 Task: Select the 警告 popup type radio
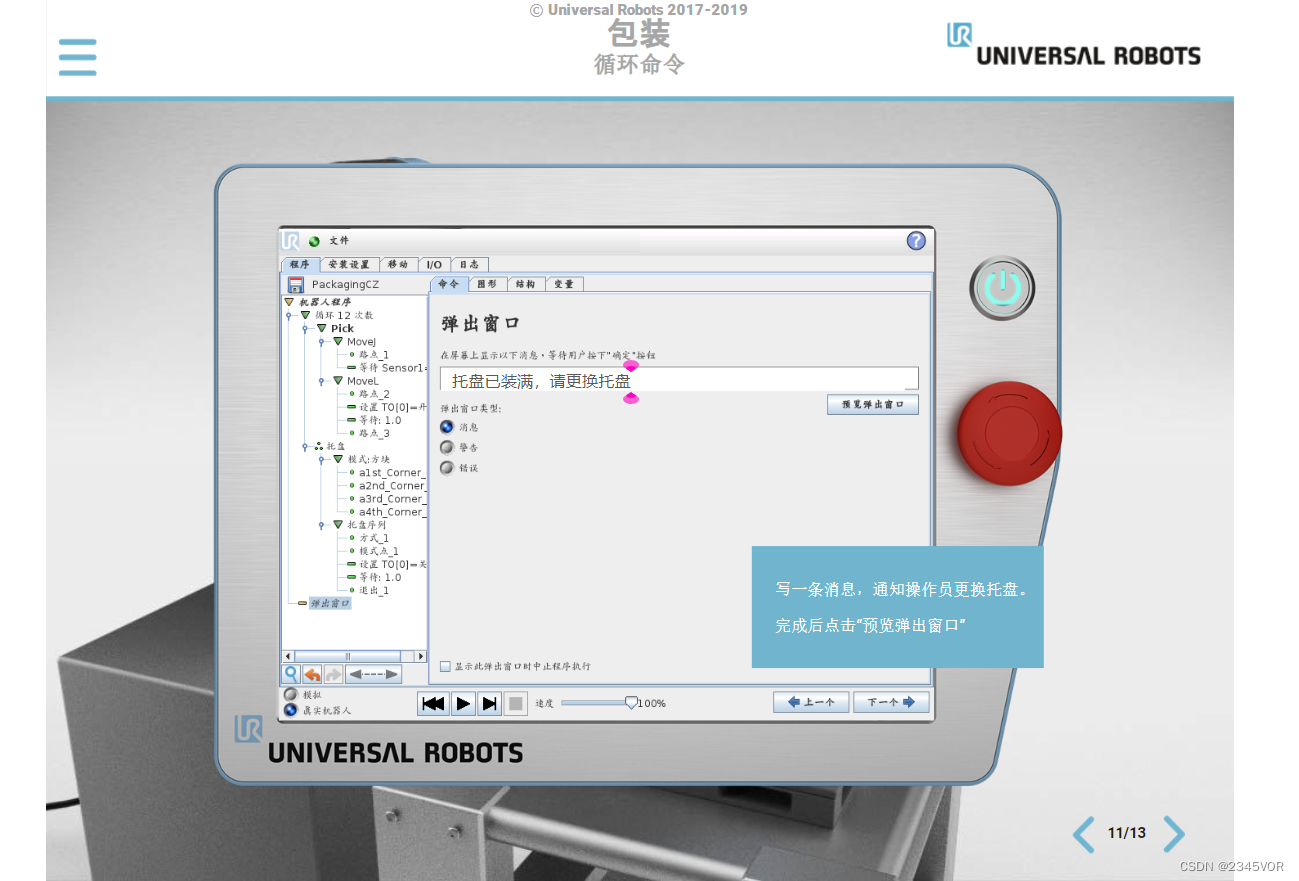[447, 447]
